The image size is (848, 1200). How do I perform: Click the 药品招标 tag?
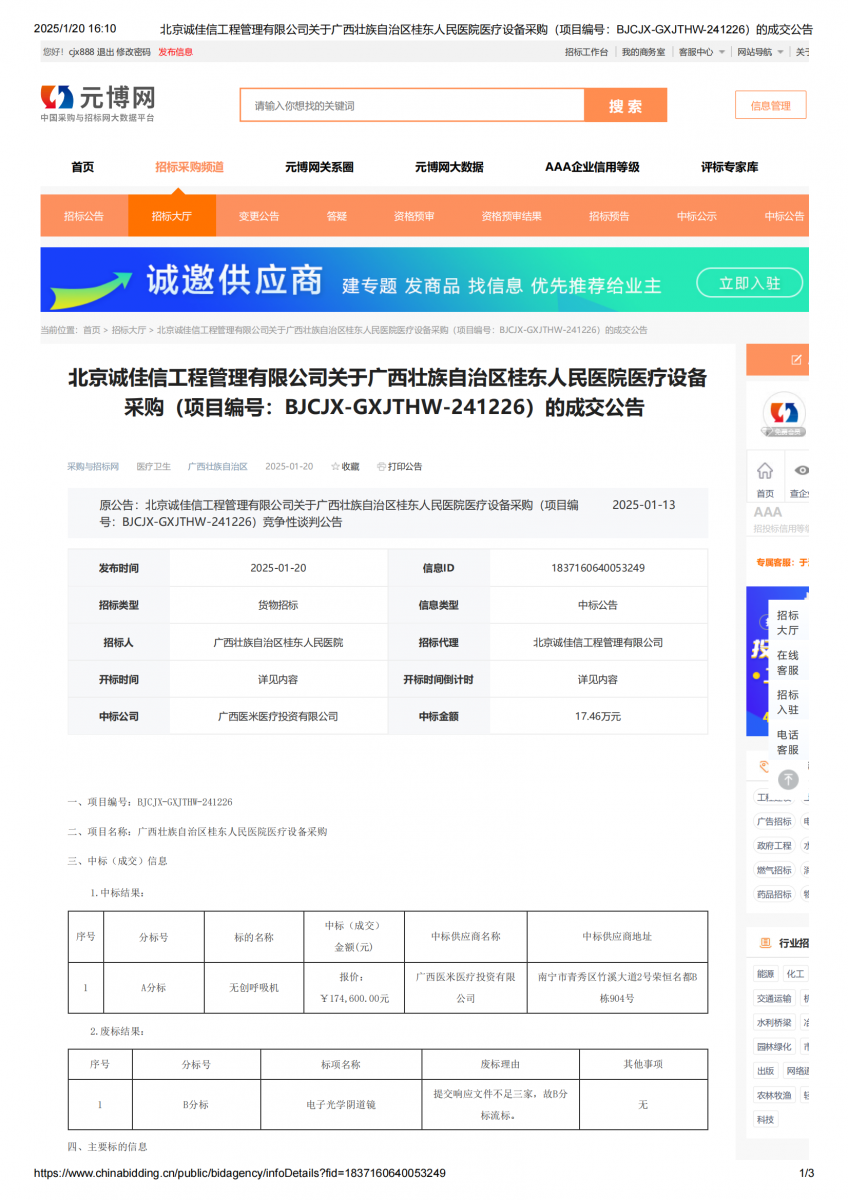click(x=774, y=894)
